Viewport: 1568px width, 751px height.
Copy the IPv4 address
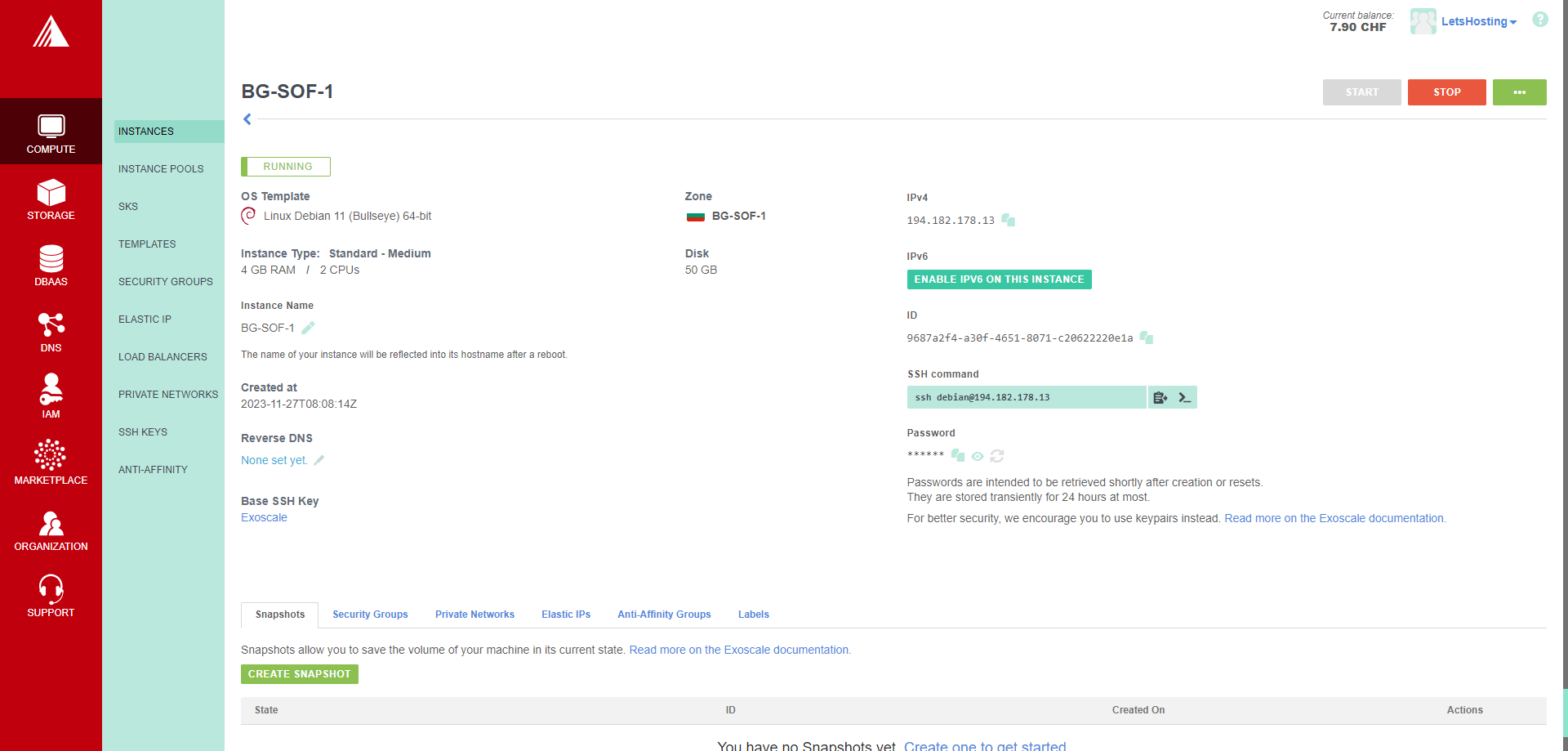(1009, 220)
